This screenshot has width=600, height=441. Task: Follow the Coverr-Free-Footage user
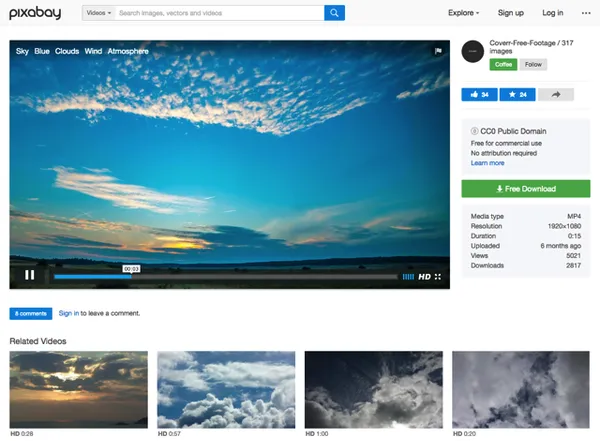point(533,64)
